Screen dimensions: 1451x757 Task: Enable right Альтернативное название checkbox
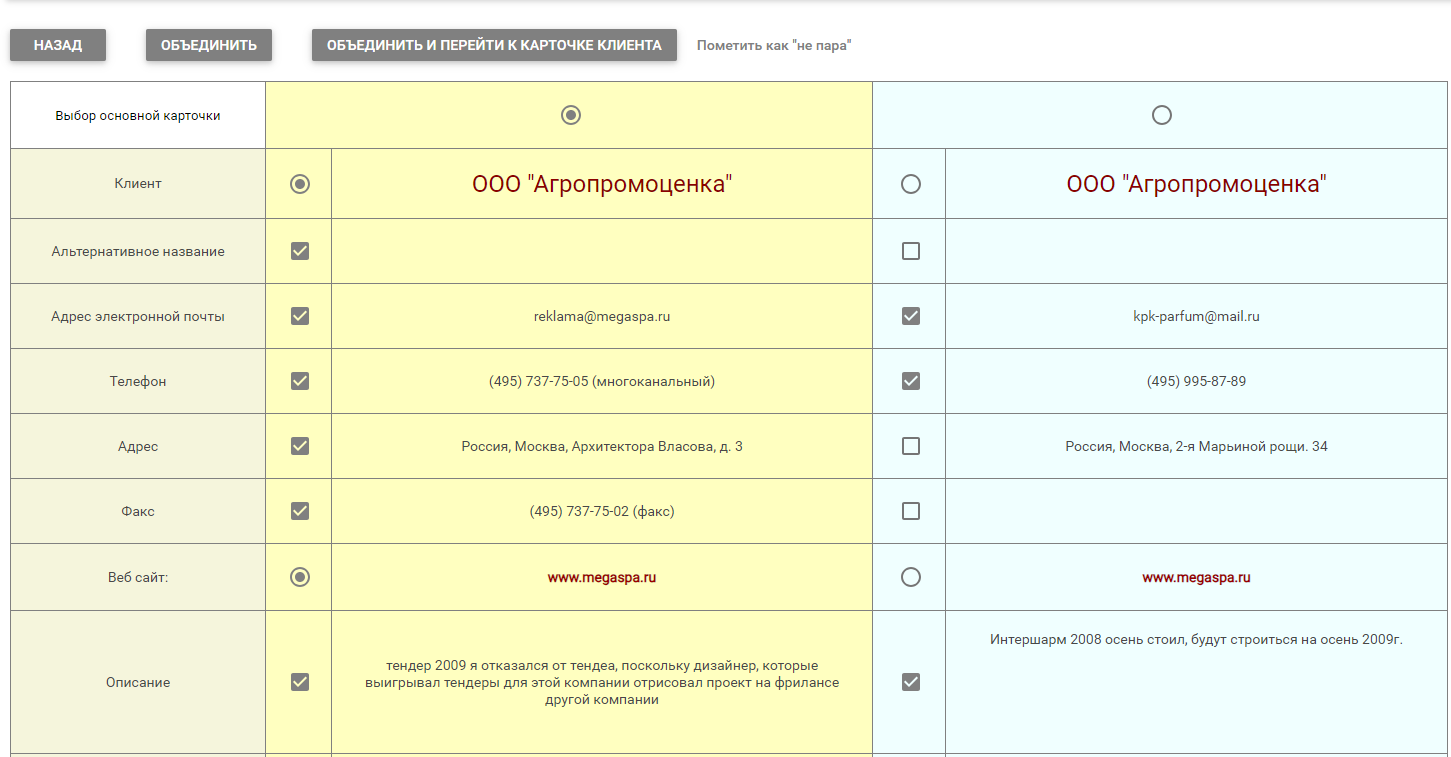(910, 251)
